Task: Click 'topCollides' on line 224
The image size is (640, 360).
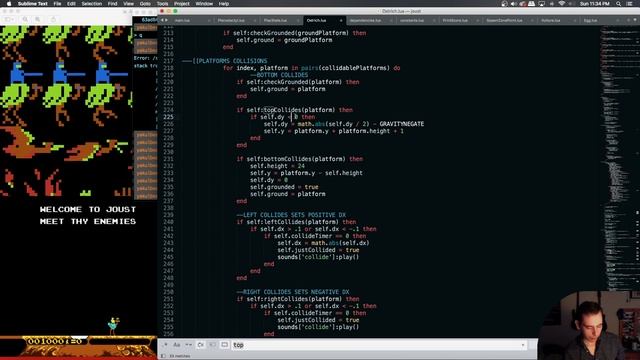Action: (x=282, y=110)
